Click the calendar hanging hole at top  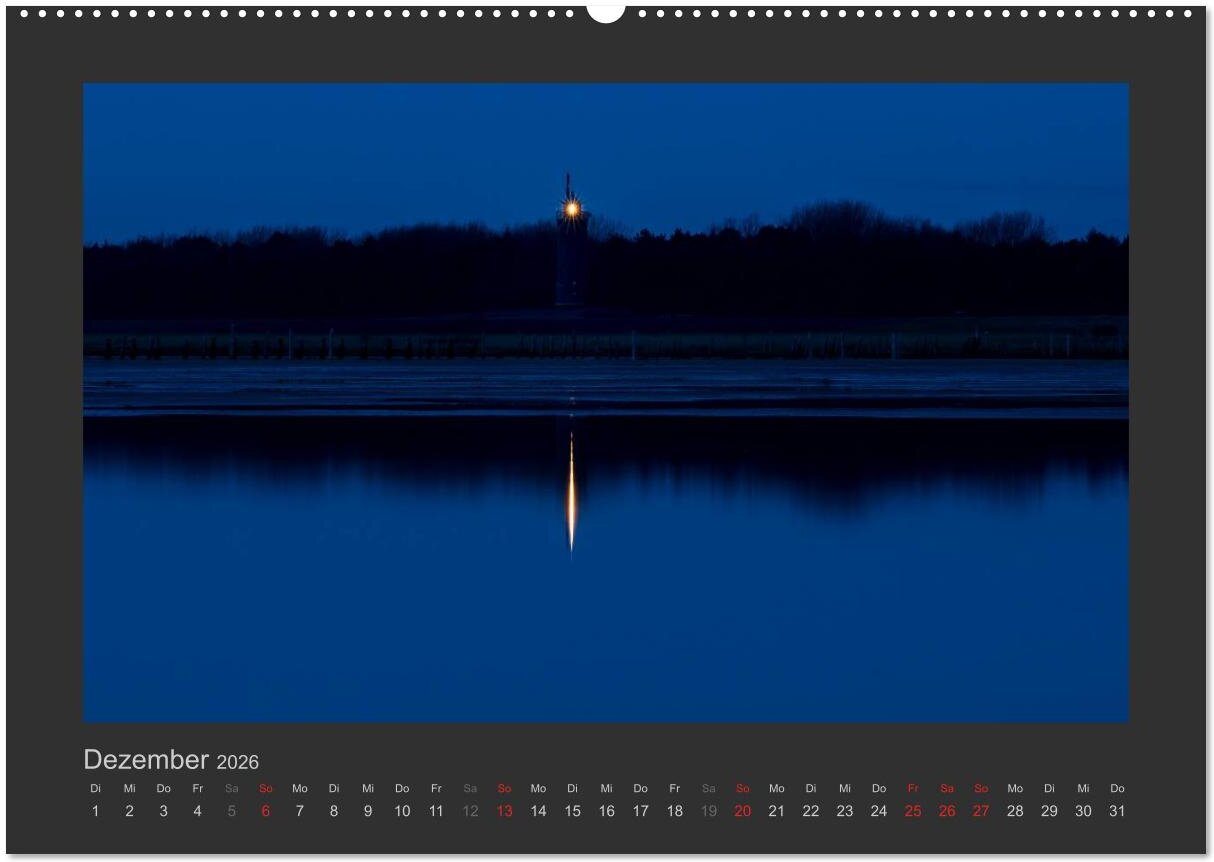(606, 11)
